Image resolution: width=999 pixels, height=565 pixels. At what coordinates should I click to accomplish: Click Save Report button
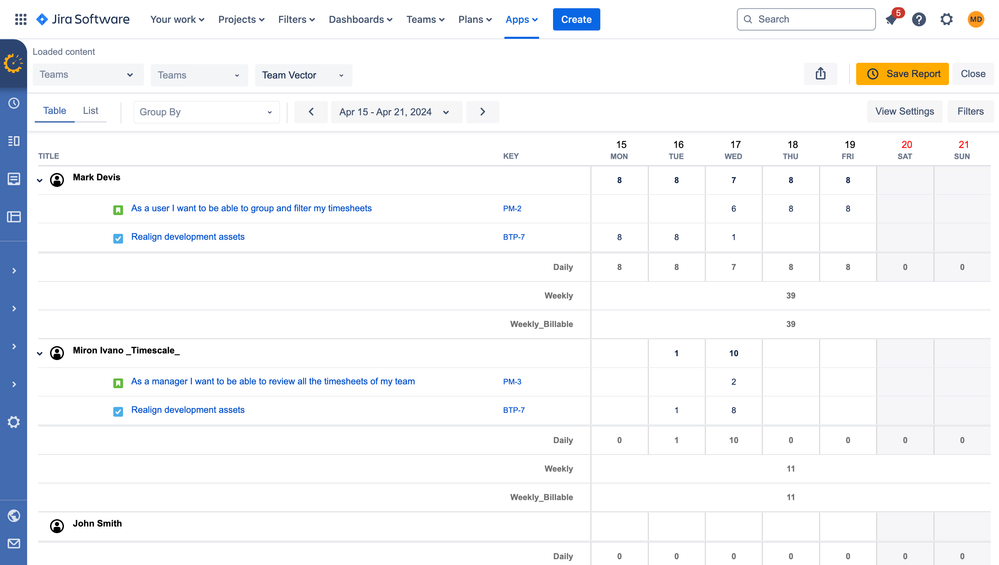click(x=902, y=74)
